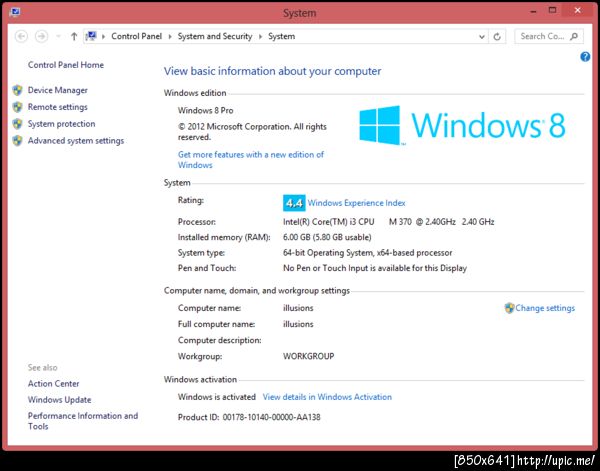Open System protection link
Viewport: 600px width, 471px height.
[62, 124]
